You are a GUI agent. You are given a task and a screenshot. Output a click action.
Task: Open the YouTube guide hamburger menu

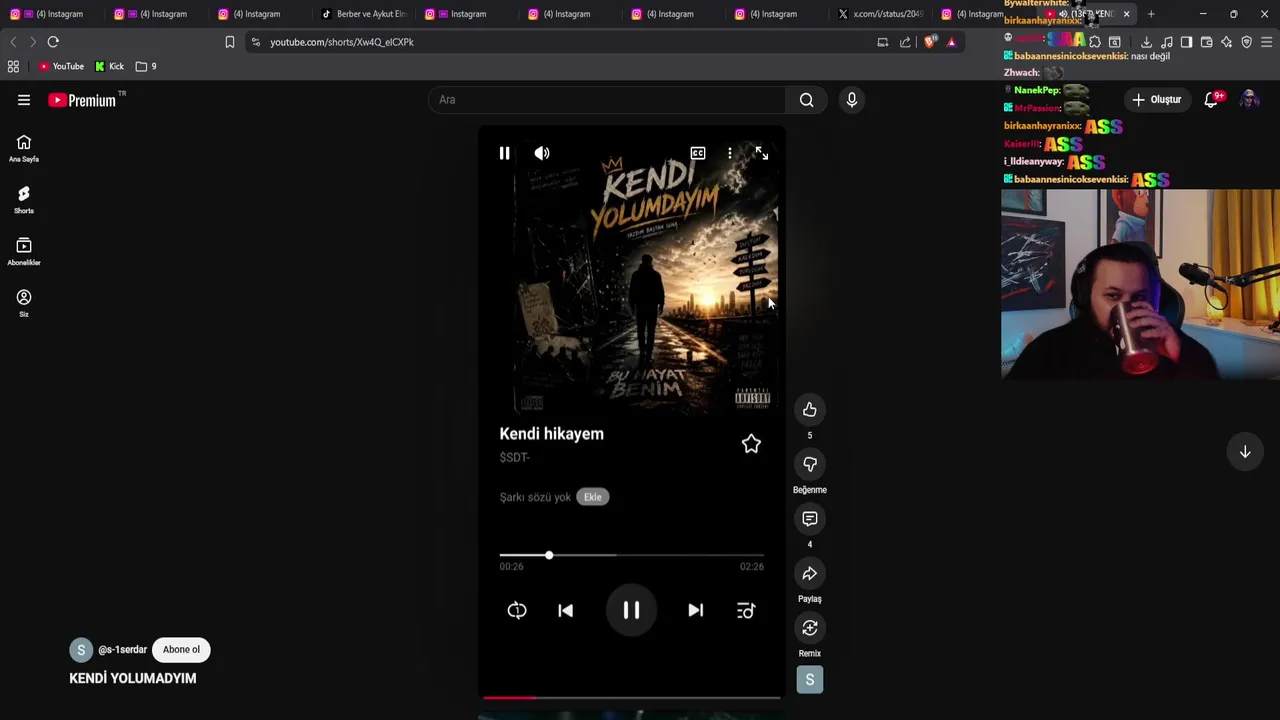[x=24, y=100]
